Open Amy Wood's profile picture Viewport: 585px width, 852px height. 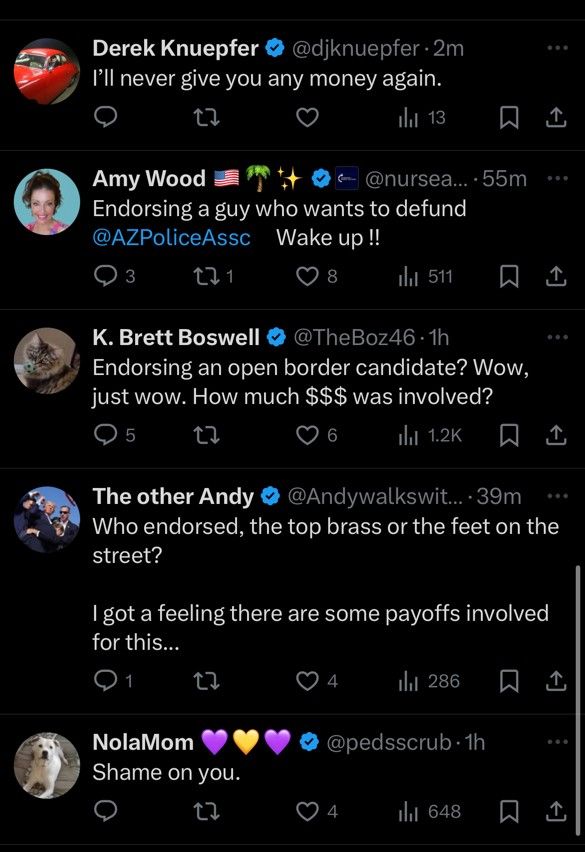(x=47, y=202)
